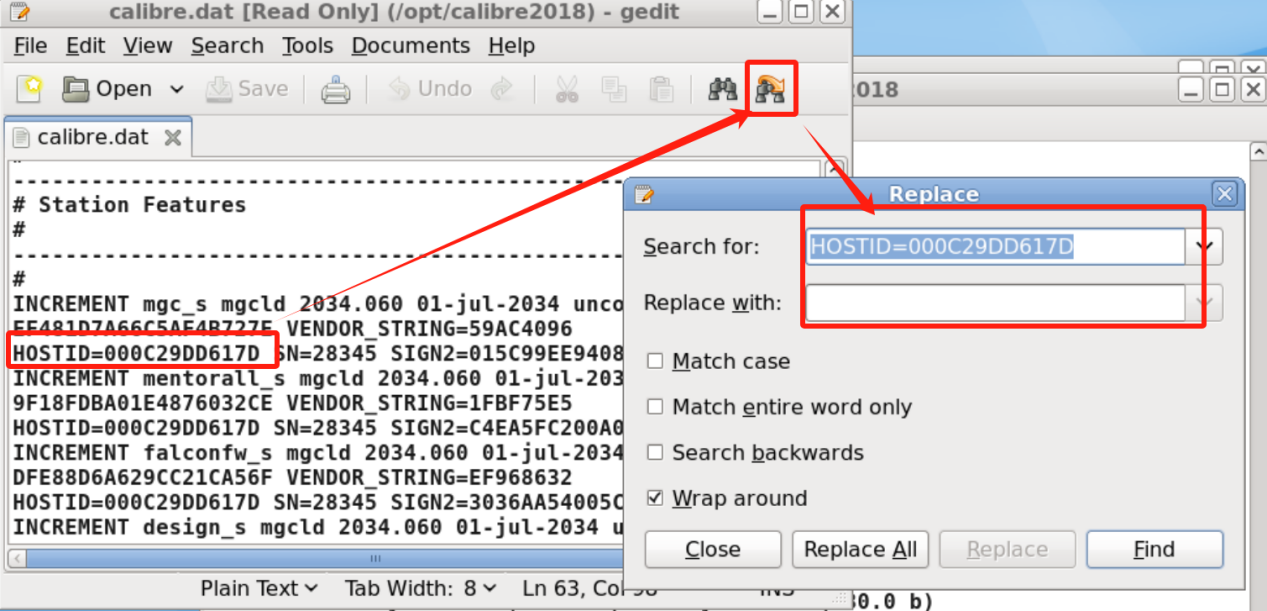Click the Paste clipboard icon
Viewport: 1267px width, 611px height.
coord(660,90)
